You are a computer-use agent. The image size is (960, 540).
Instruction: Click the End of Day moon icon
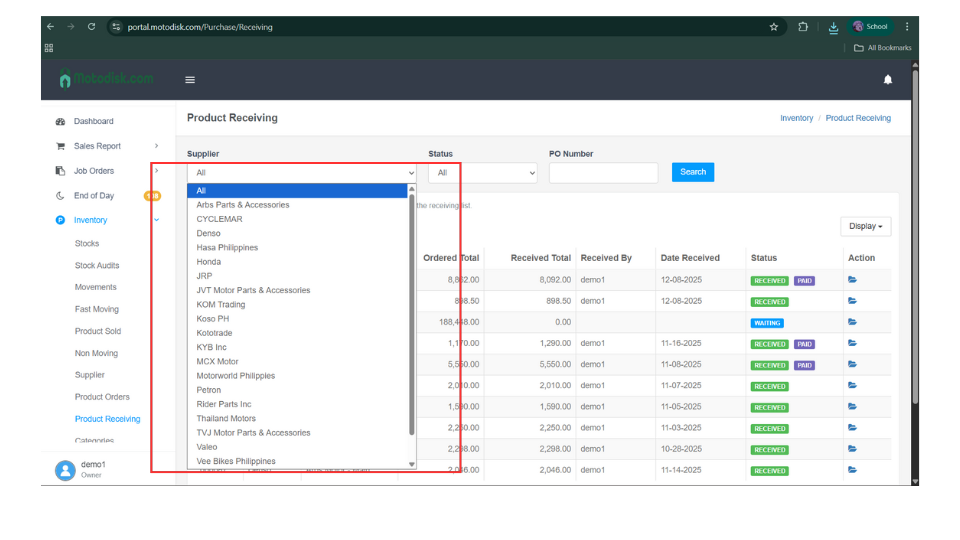(x=60, y=196)
